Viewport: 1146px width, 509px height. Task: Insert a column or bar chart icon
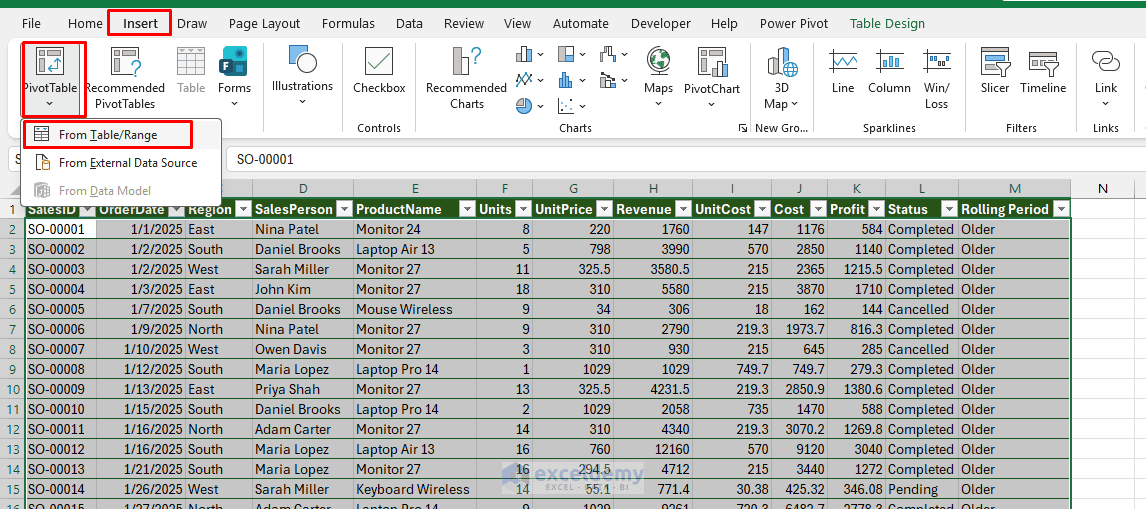click(x=525, y=54)
